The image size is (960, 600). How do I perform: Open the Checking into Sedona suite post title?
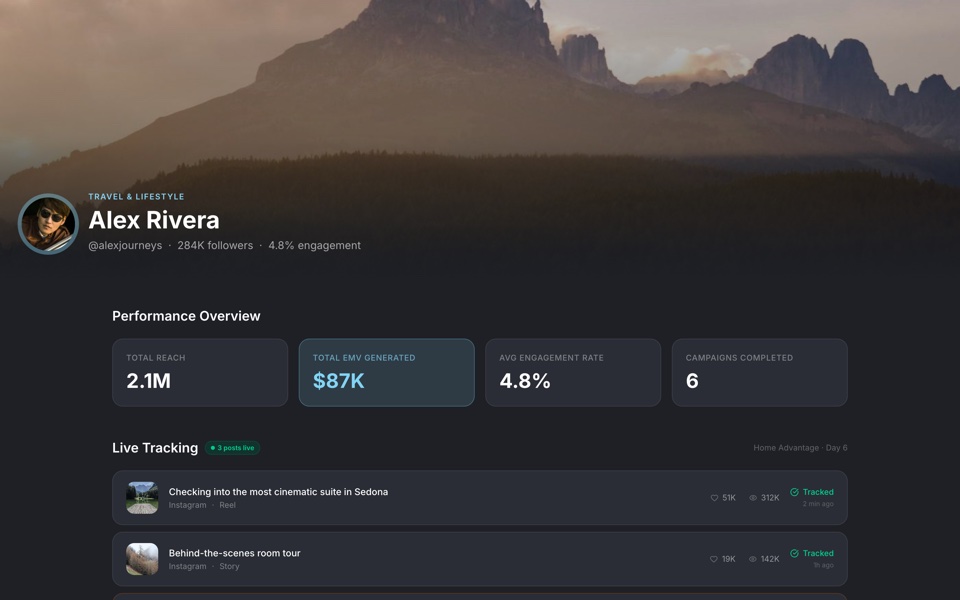tap(278, 492)
